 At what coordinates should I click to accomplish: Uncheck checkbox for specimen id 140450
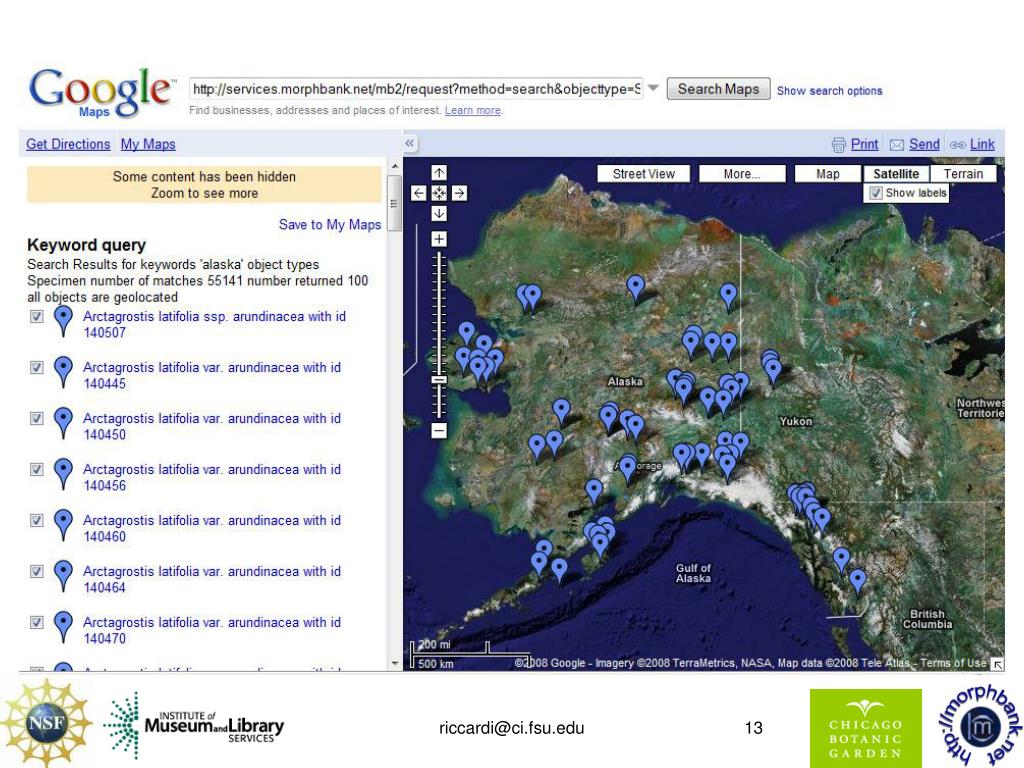pyautogui.click(x=37, y=418)
